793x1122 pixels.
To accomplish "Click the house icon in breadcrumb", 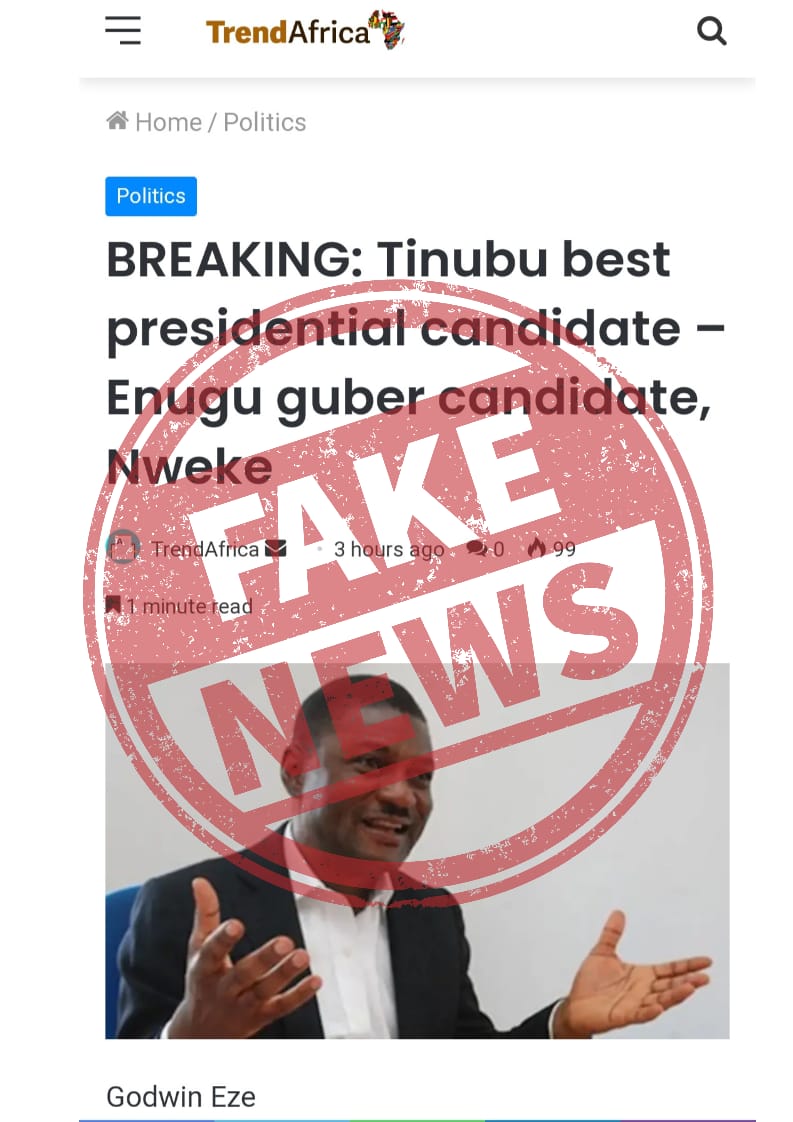I will pos(117,120).
